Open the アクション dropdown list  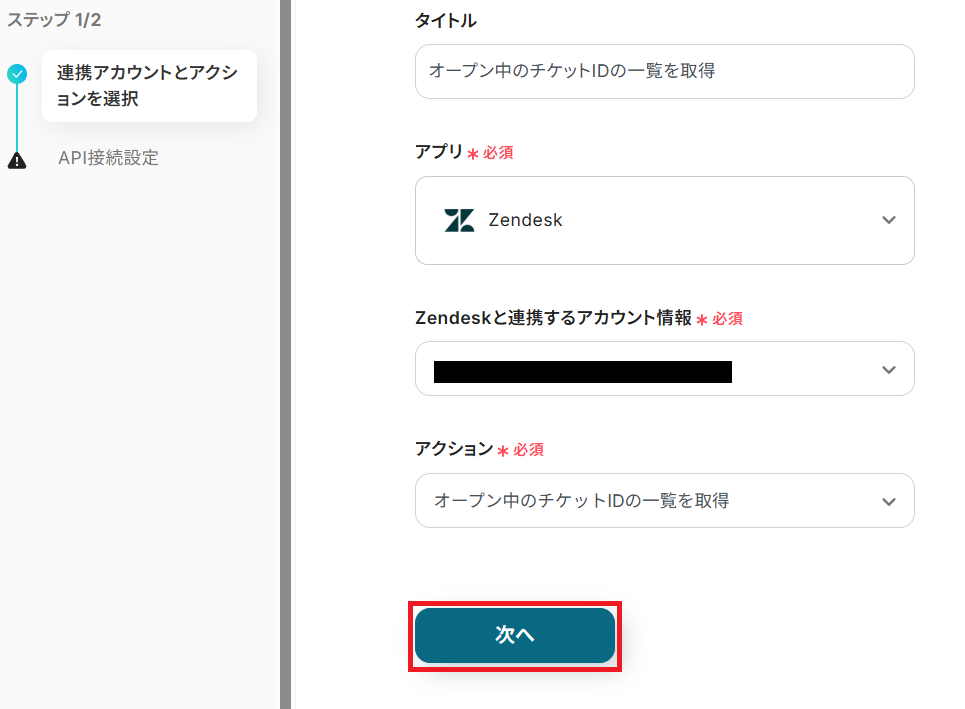pyautogui.click(x=664, y=501)
